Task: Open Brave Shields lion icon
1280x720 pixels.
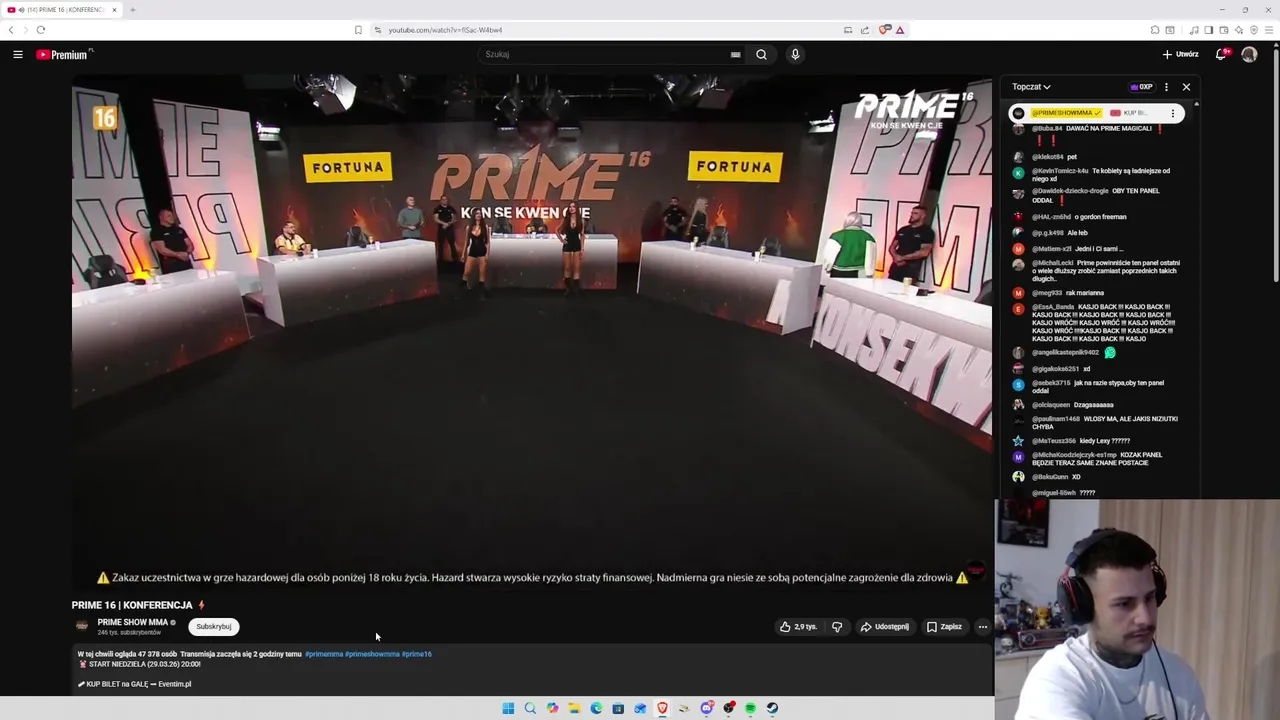Action: [x=884, y=30]
